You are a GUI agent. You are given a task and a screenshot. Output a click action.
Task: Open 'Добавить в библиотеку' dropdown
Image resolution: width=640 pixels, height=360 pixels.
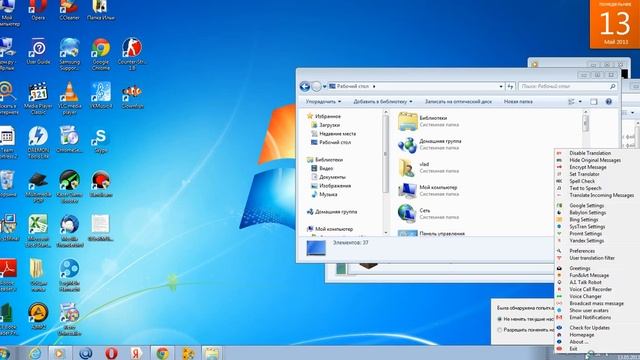coord(383,102)
